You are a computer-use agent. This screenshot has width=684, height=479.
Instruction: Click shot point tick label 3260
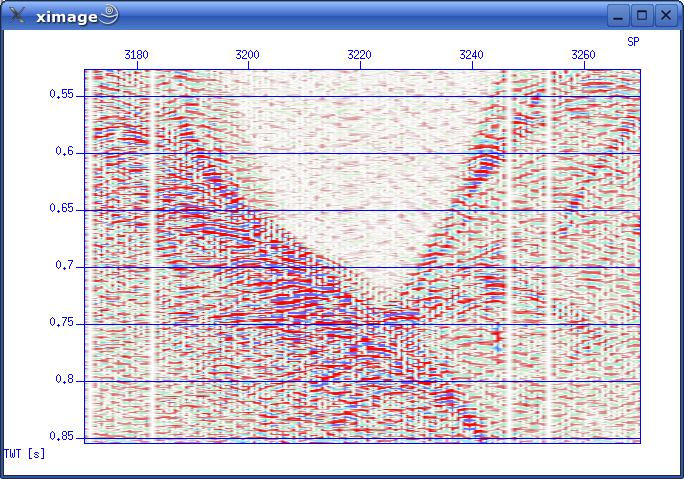click(x=584, y=55)
